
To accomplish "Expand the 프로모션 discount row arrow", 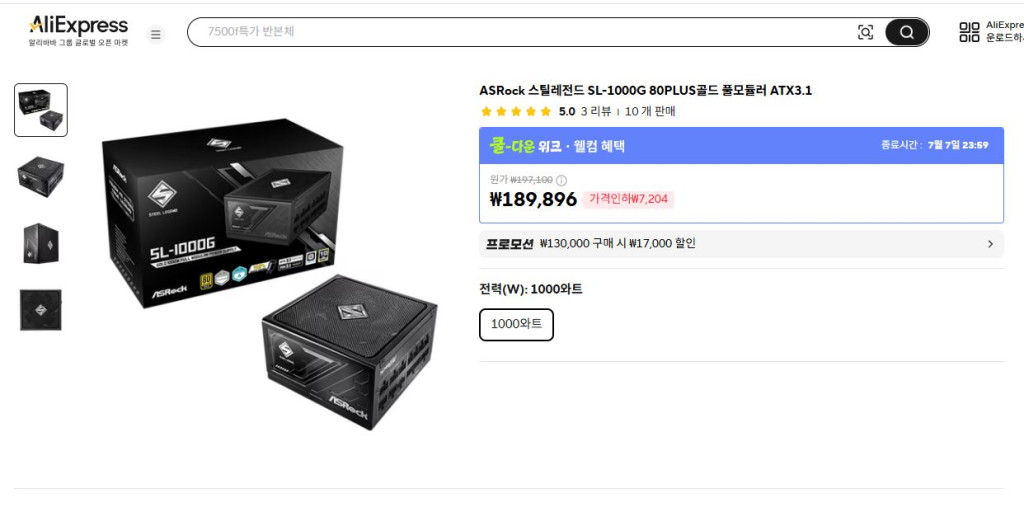I will [990, 244].
